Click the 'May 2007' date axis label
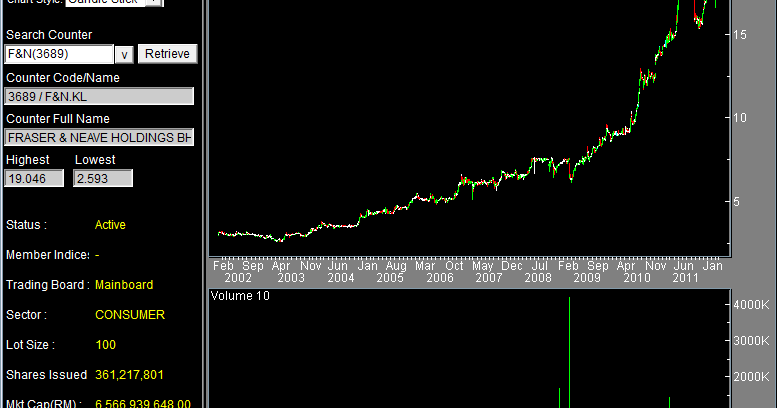This screenshot has height=408, width=777. 487,272
